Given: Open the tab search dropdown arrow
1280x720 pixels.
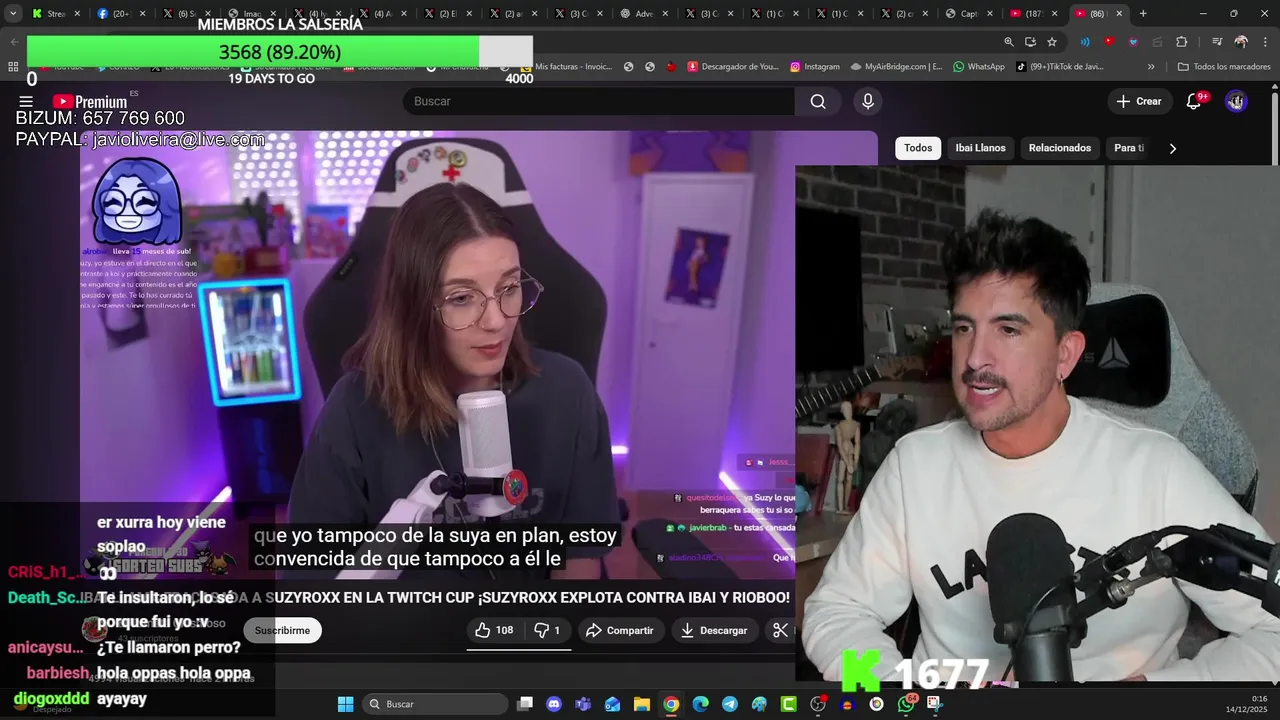Looking at the screenshot, I should (x=13, y=14).
